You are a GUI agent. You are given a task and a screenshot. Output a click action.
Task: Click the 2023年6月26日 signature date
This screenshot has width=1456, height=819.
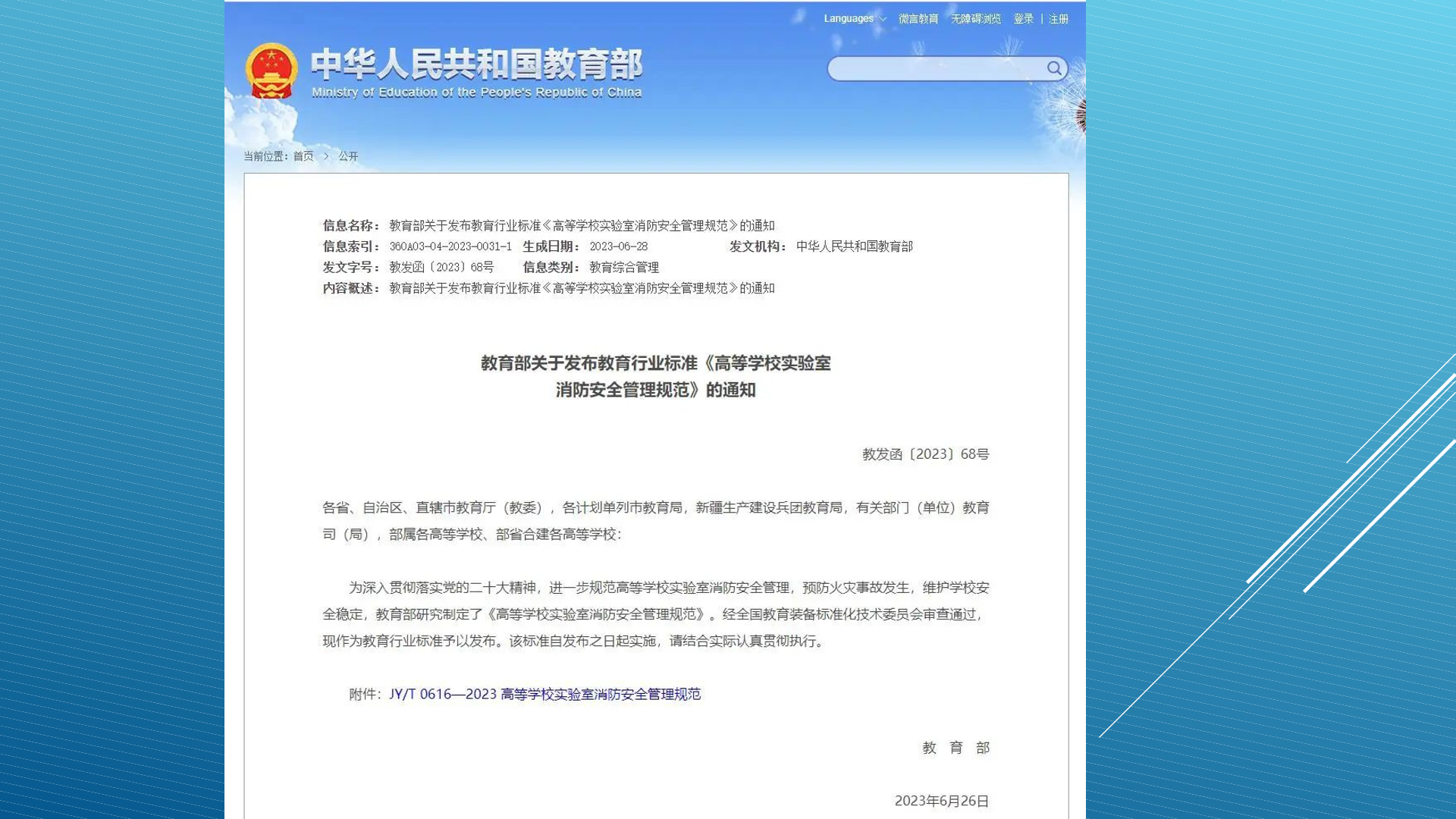click(941, 801)
